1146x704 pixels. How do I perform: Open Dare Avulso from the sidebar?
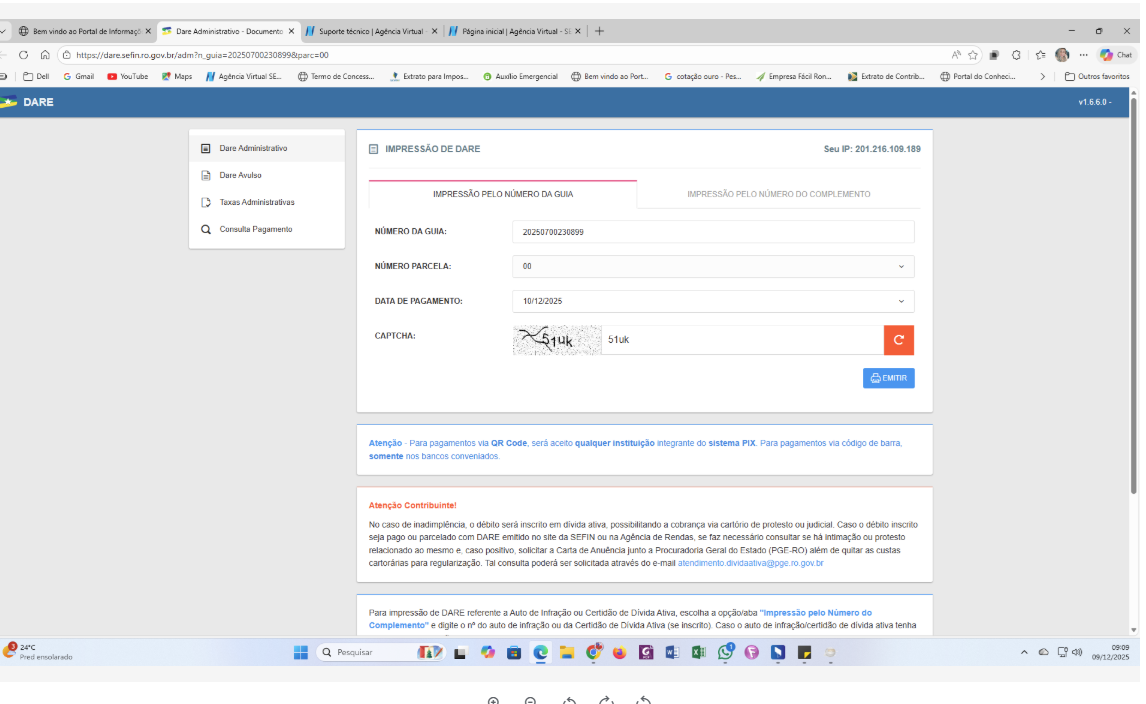[240, 175]
